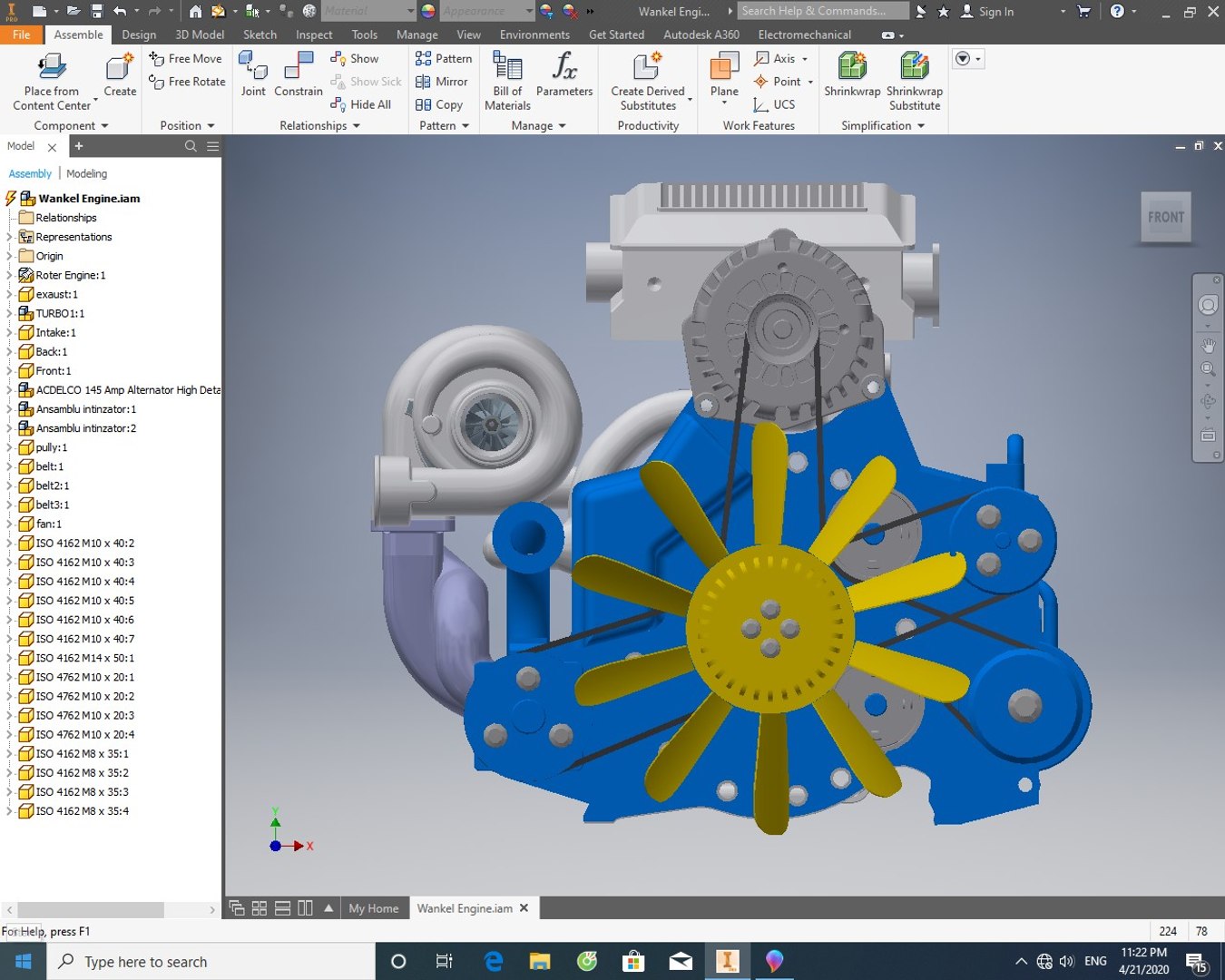Viewport: 1225px width, 980px height.
Task: Open the File menu
Action: click(x=22, y=34)
